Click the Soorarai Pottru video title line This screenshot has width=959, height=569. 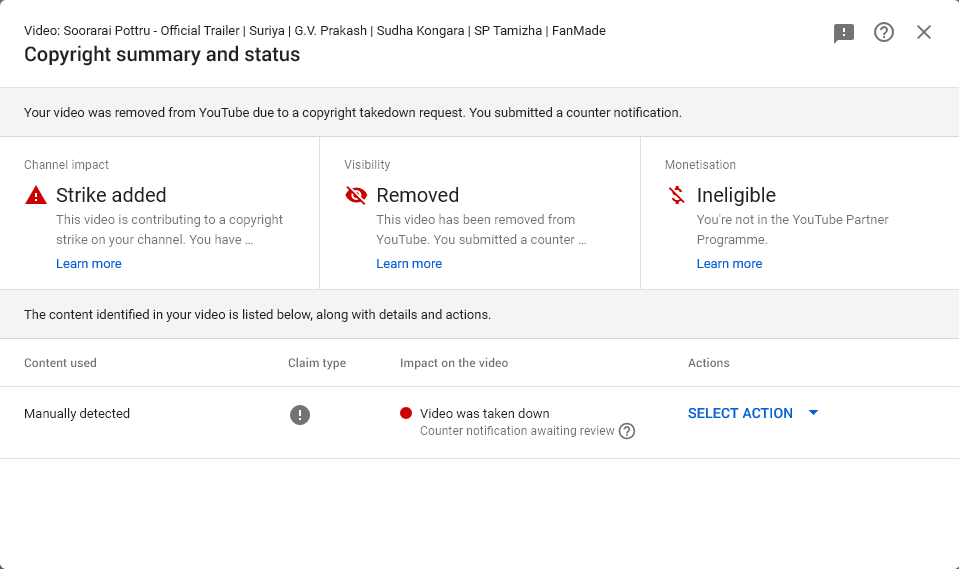(x=314, y=31)
